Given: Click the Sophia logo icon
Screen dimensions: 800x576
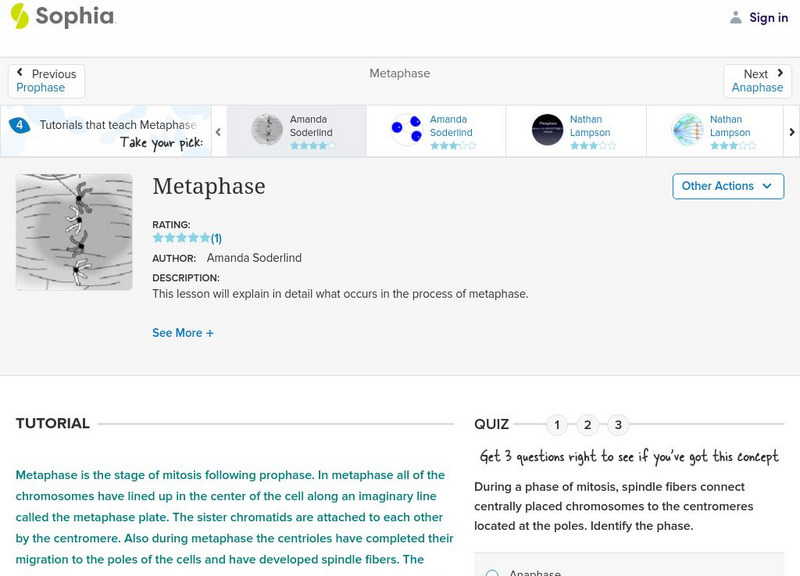Looking at the screenshot, I should coord(19,16).
